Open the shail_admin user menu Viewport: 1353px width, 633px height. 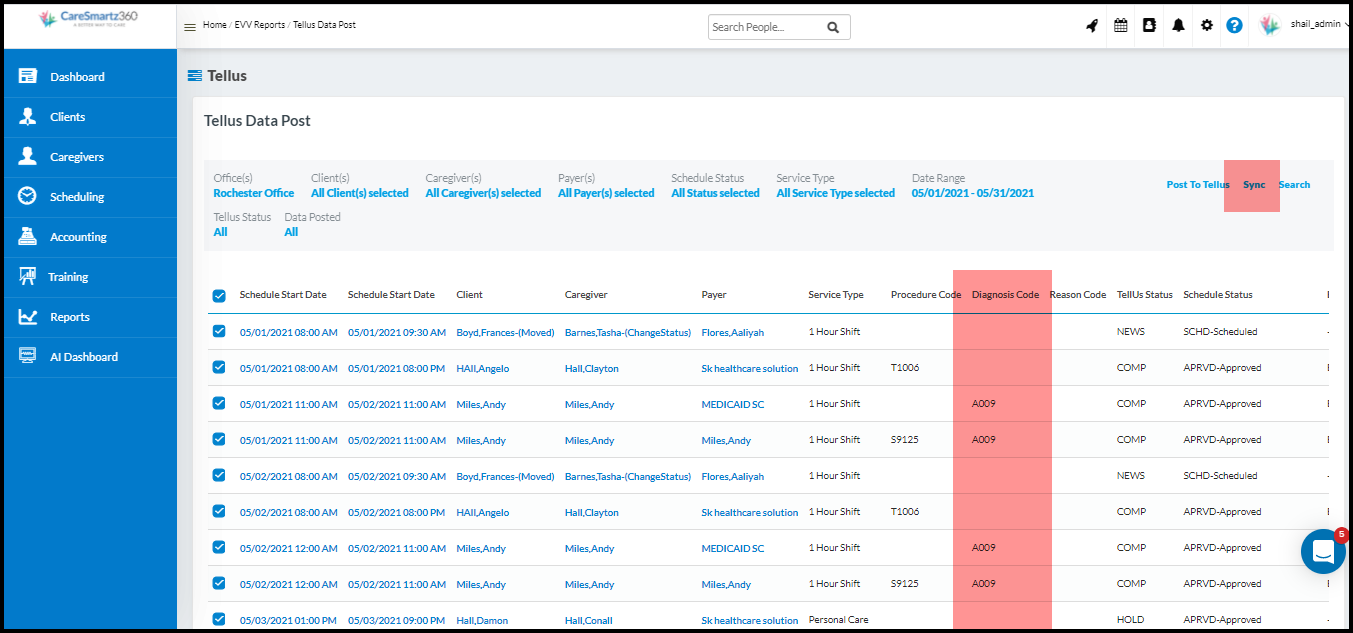pos(1306,25)
